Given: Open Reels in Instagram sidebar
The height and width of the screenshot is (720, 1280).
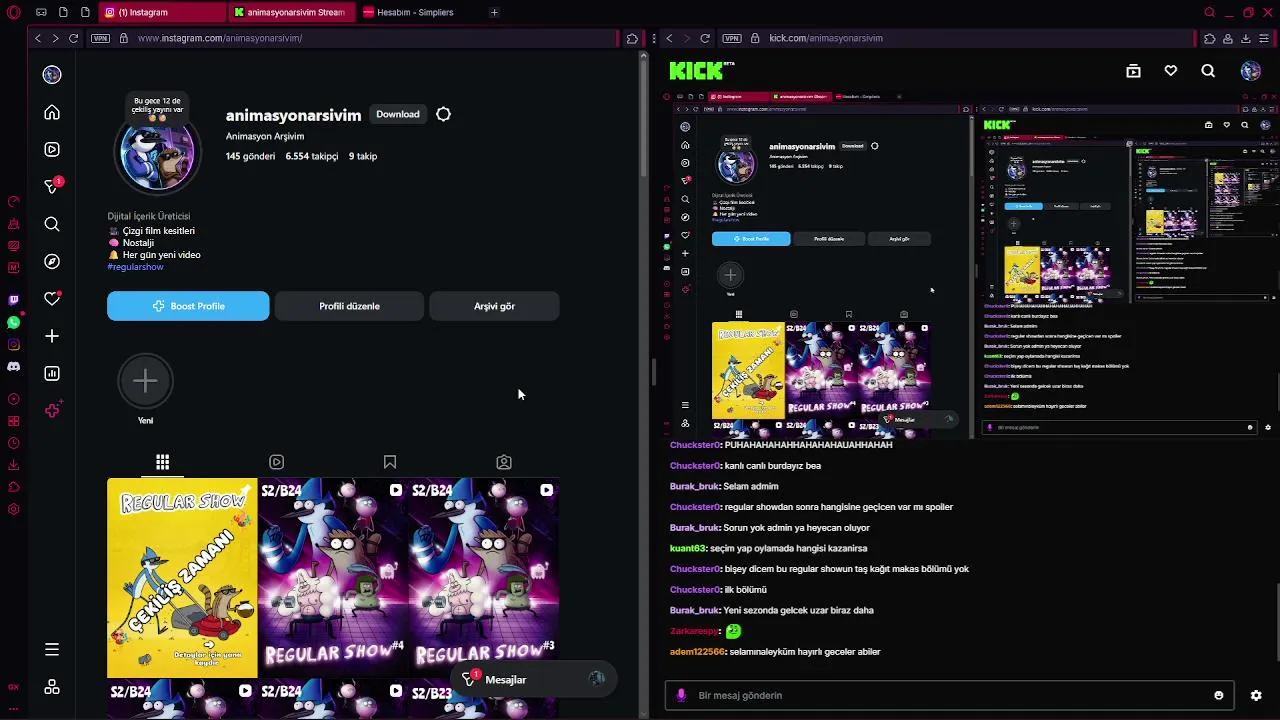Looking at the screenshot, I should pyautogui.click(x=52, y=149).
